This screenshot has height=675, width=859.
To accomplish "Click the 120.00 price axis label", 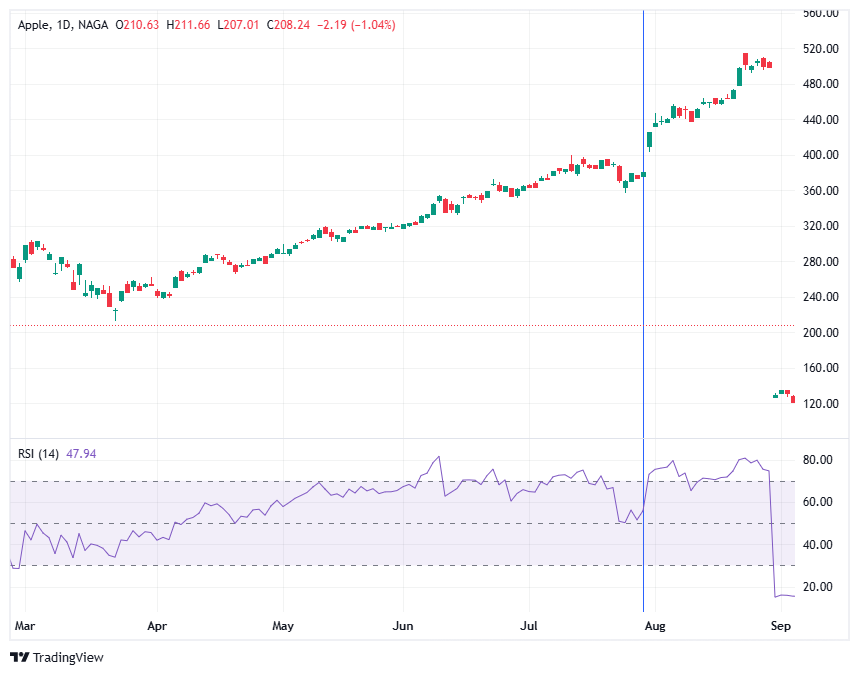I will point(819,403).
